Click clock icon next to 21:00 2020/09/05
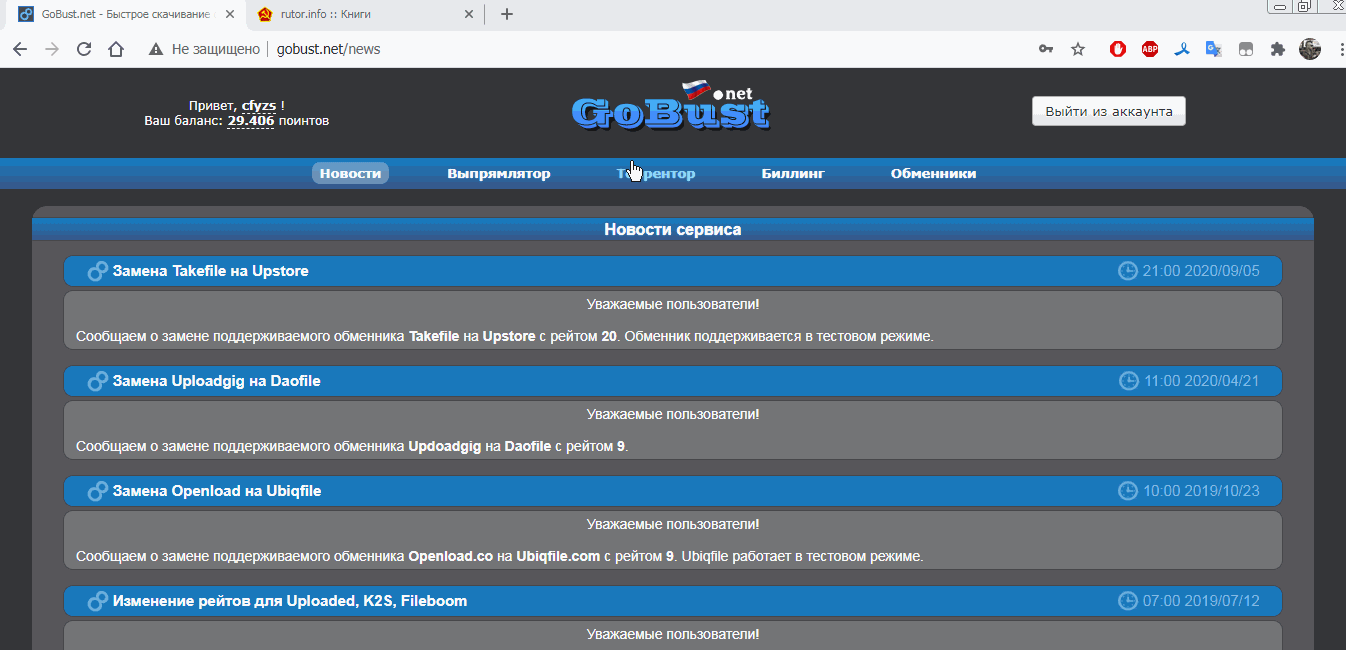 tap(1127, 271)
